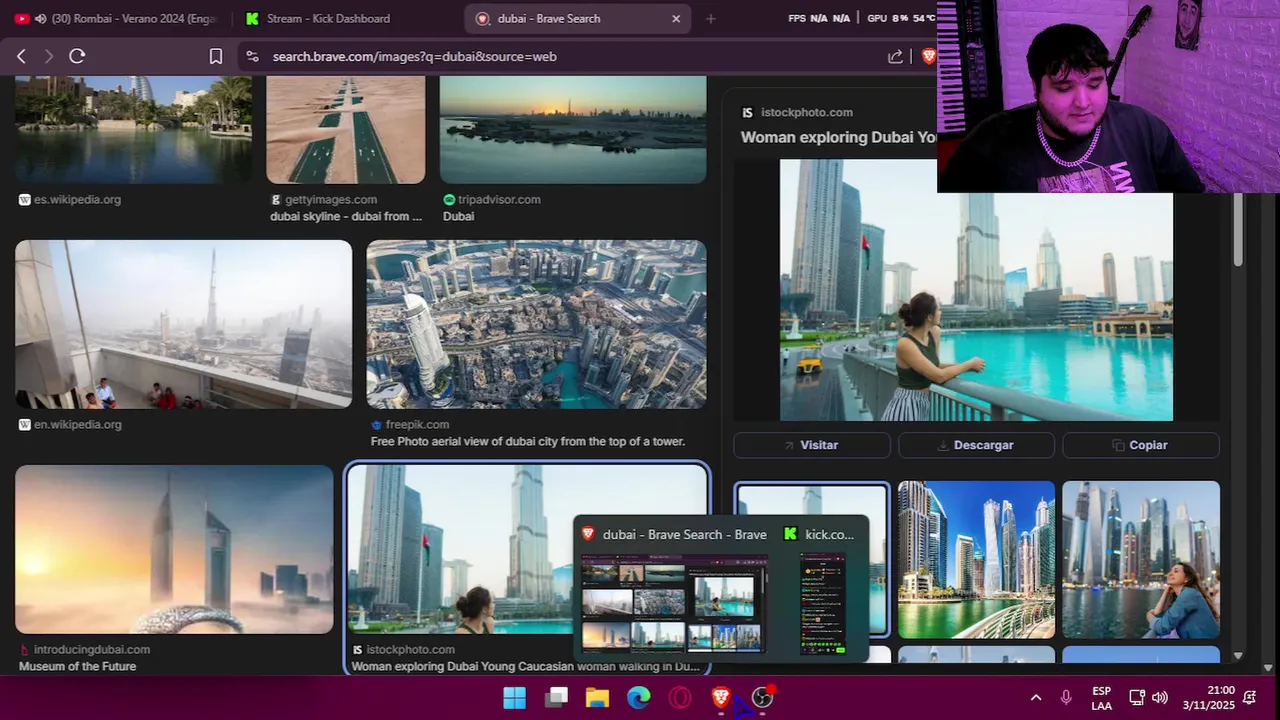
Task: Reload the Brave Search page
Action: 77,56
